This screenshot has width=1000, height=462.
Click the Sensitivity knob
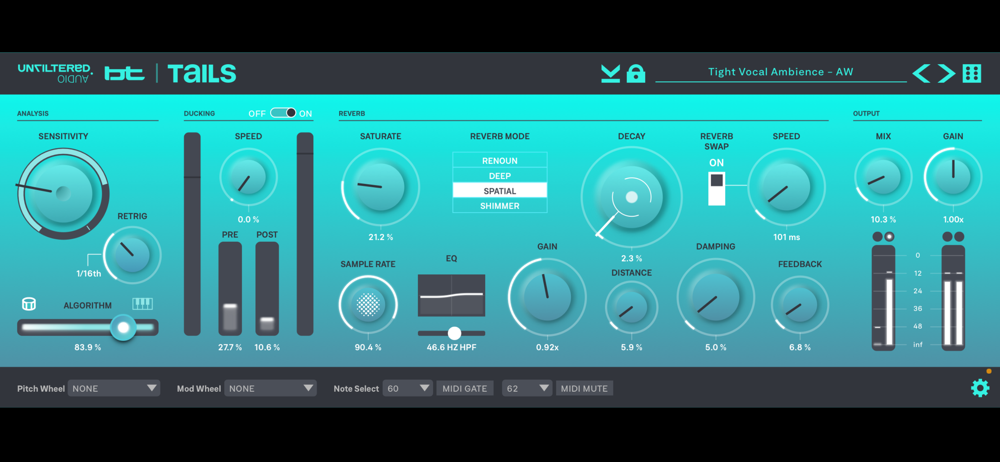point(62,193)
